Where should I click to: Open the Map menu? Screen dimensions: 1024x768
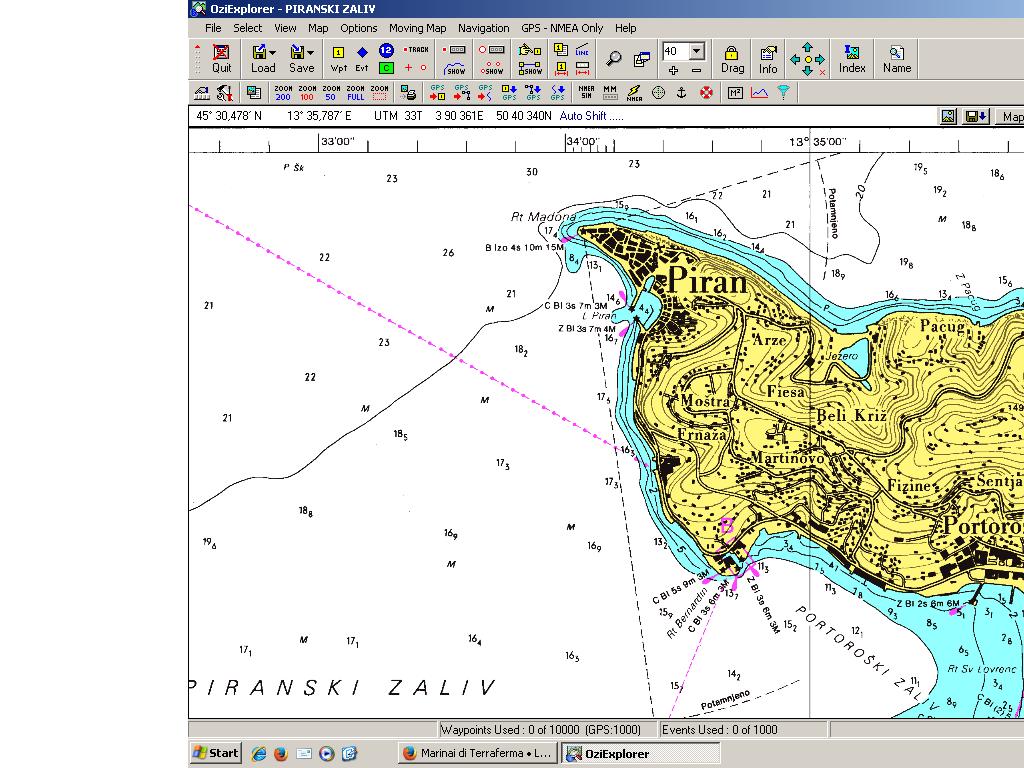tap(318, 28)
